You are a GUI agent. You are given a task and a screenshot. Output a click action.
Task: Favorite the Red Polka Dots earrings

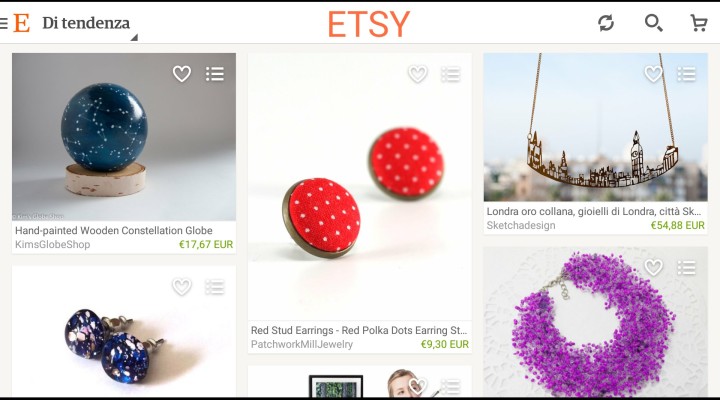417,73
